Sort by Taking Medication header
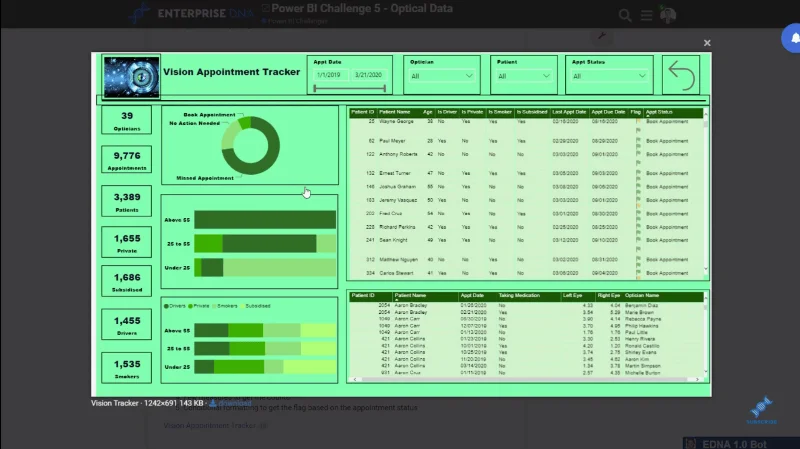Screen dimensions: 800x449 click(x=519, y=295)
